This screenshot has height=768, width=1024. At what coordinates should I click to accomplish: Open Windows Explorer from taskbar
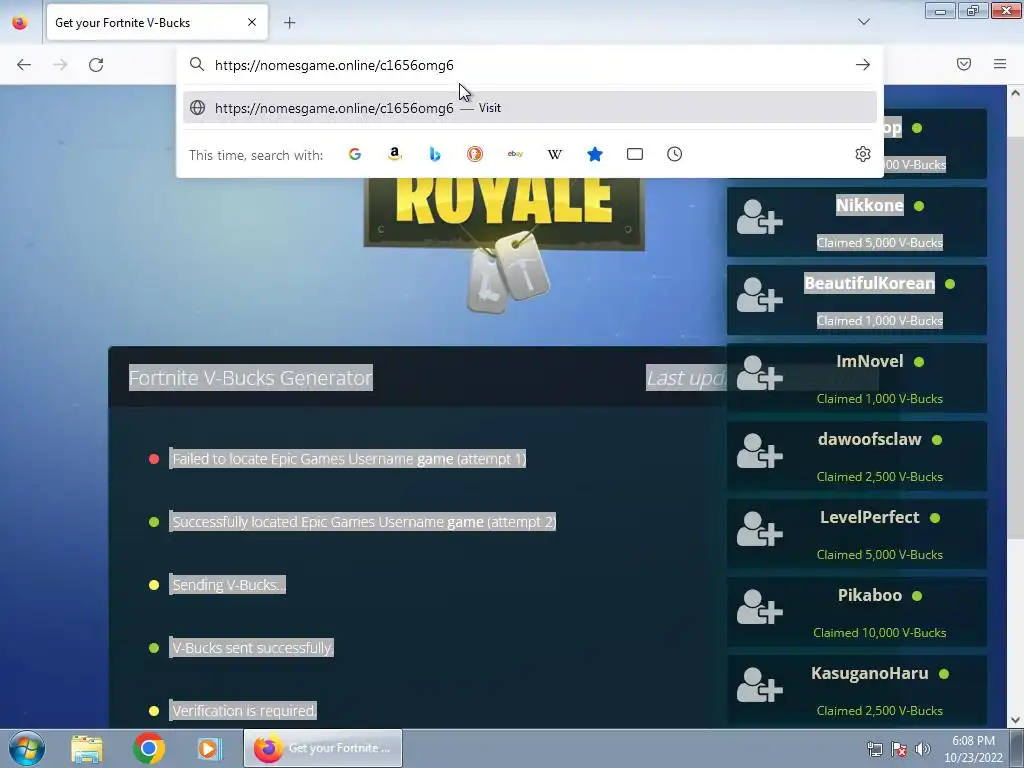tap(87, 748)
